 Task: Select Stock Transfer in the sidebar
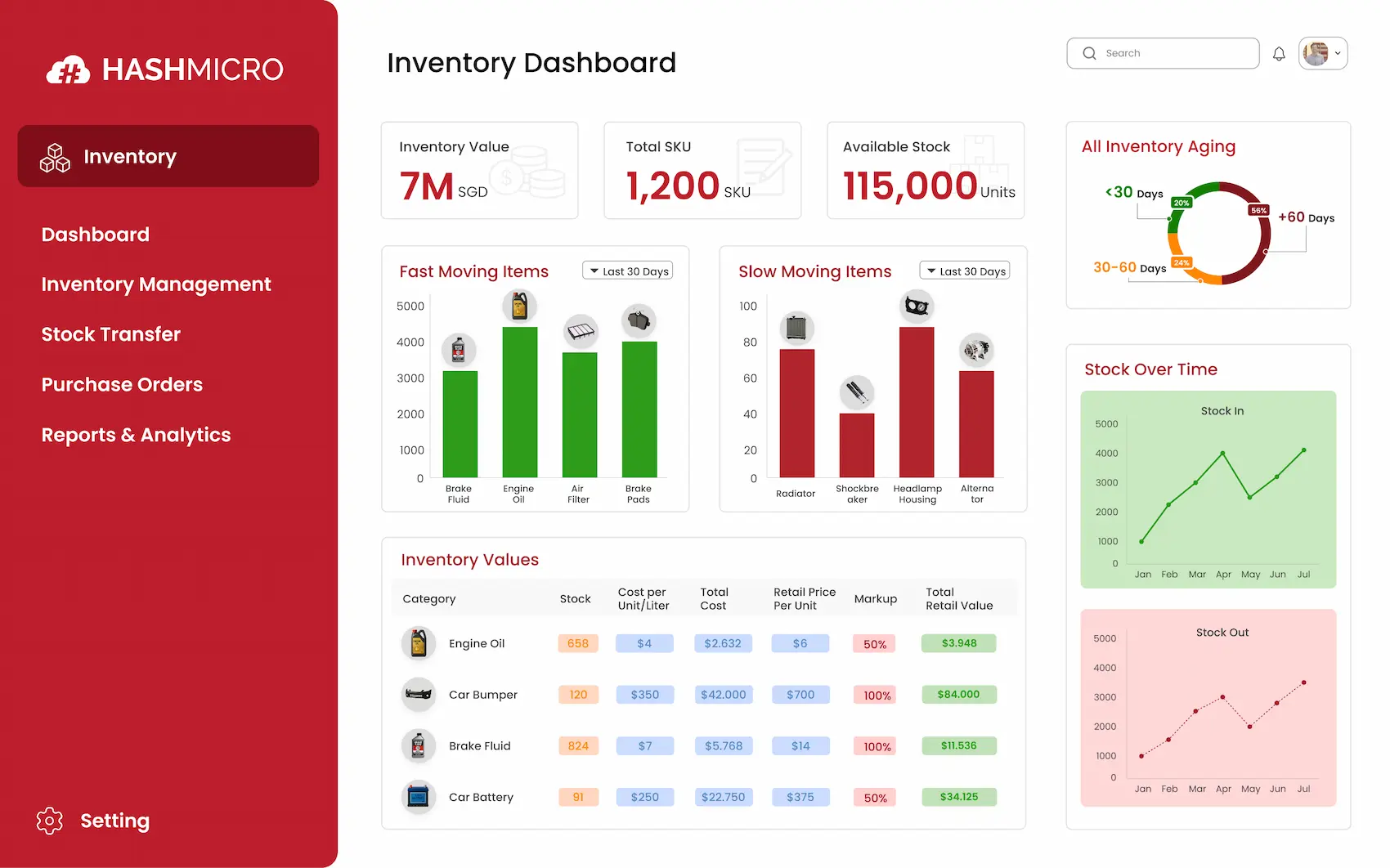tap(110, 334)
